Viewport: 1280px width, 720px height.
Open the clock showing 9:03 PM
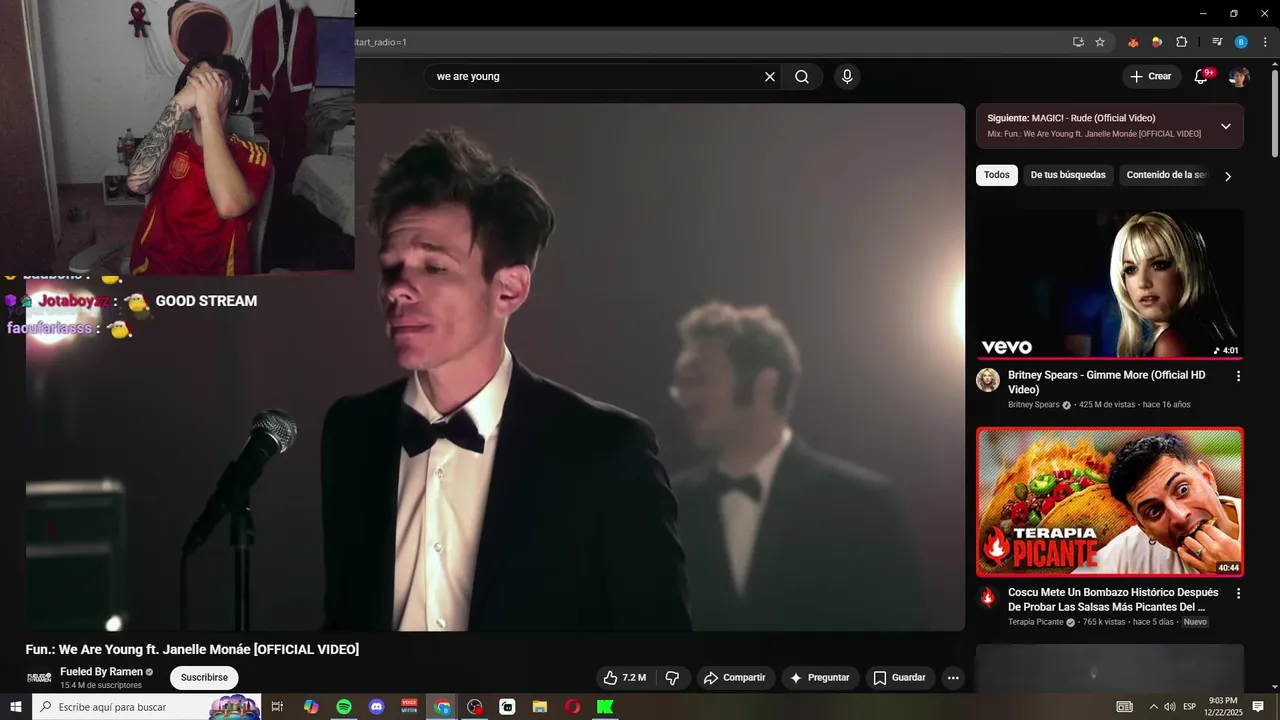[x=1223, y=707]
